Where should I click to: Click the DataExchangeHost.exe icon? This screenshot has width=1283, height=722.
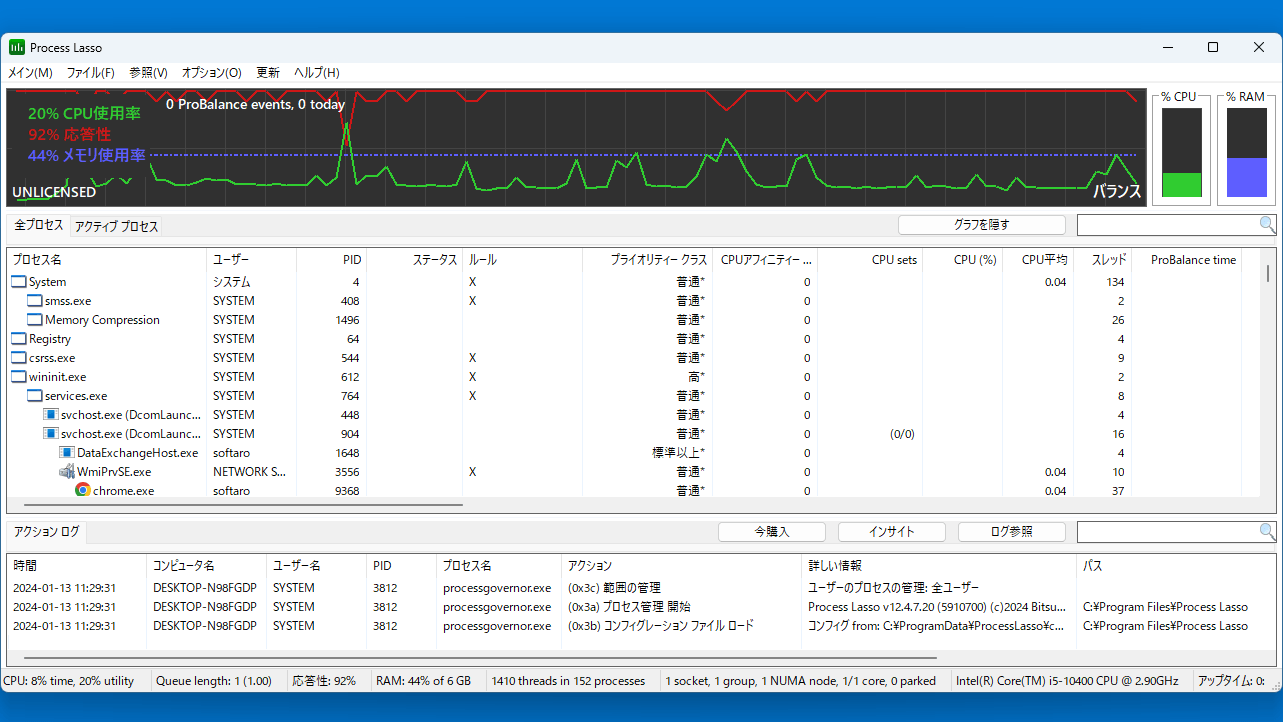coord(67,453)
